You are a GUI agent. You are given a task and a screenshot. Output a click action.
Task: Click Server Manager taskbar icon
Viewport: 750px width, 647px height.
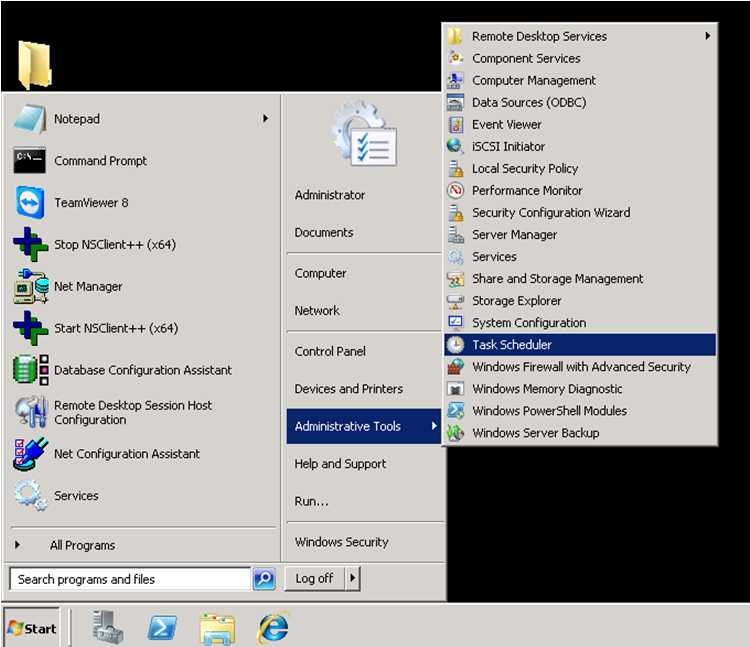(108, 627)
